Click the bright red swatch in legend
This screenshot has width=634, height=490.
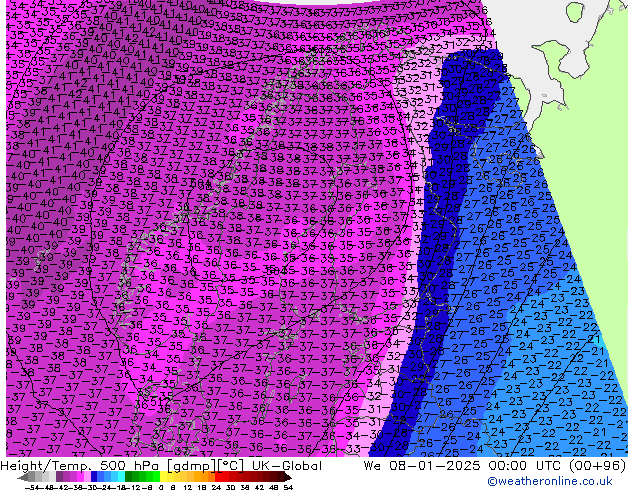[x=218, y=477]
